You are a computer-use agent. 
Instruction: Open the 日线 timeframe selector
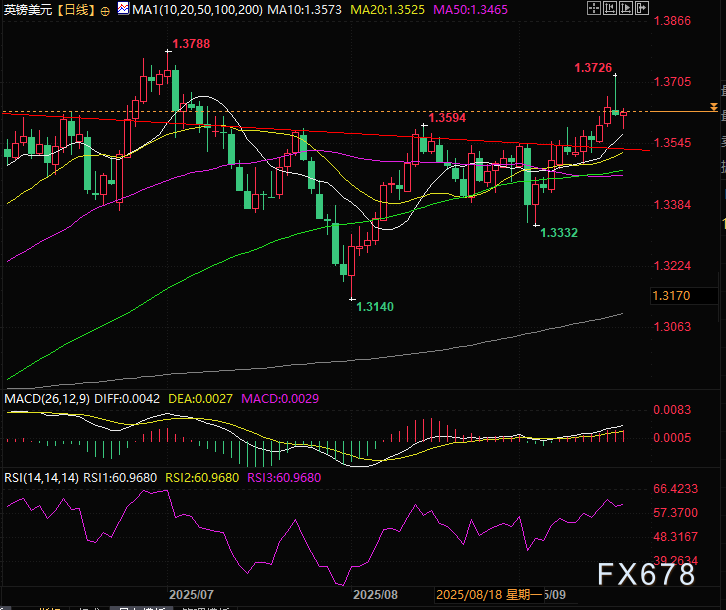tap(74, 10)
